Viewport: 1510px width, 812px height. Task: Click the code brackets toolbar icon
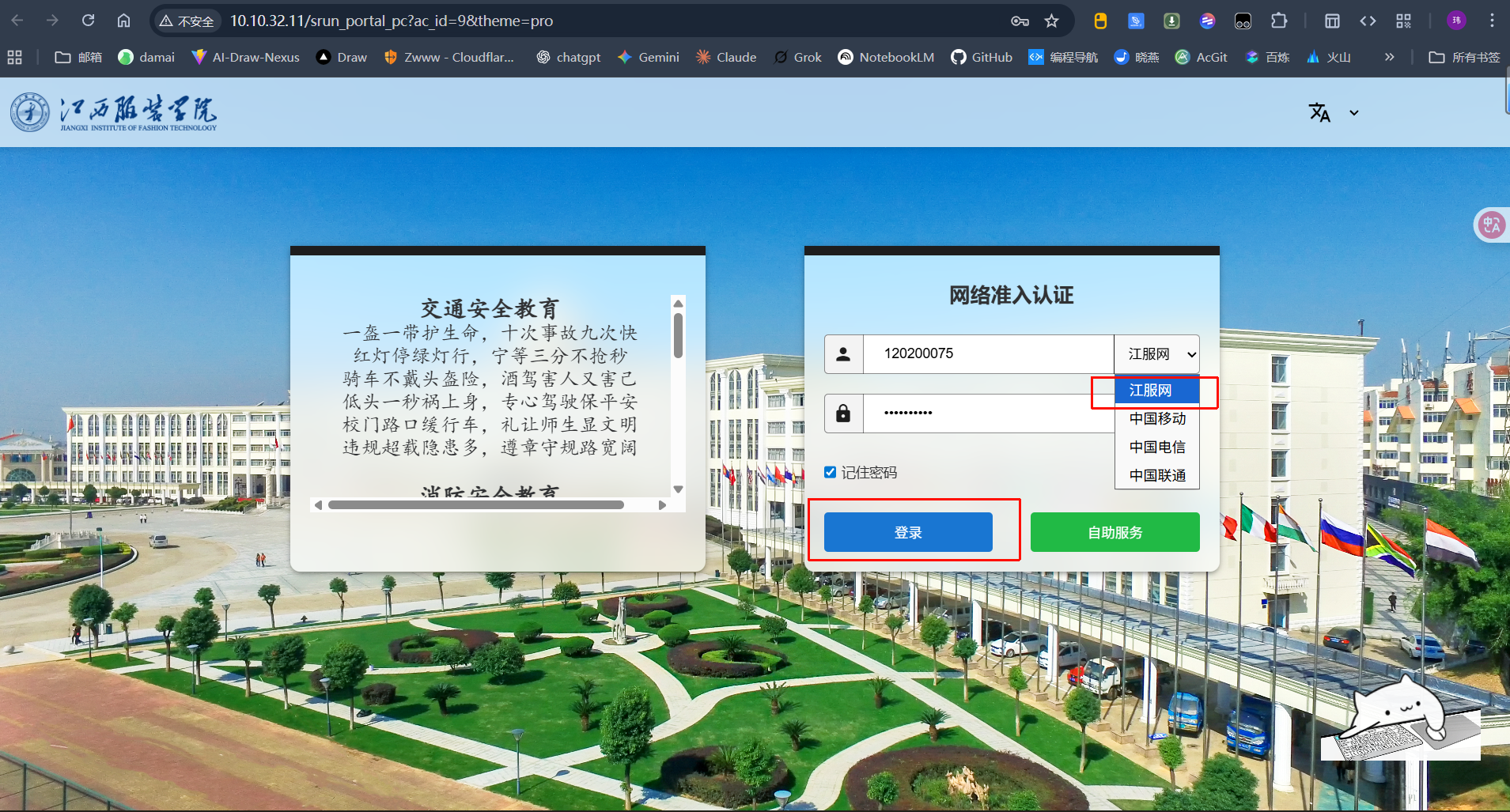pyautogui.click(x=1368, y=21)
